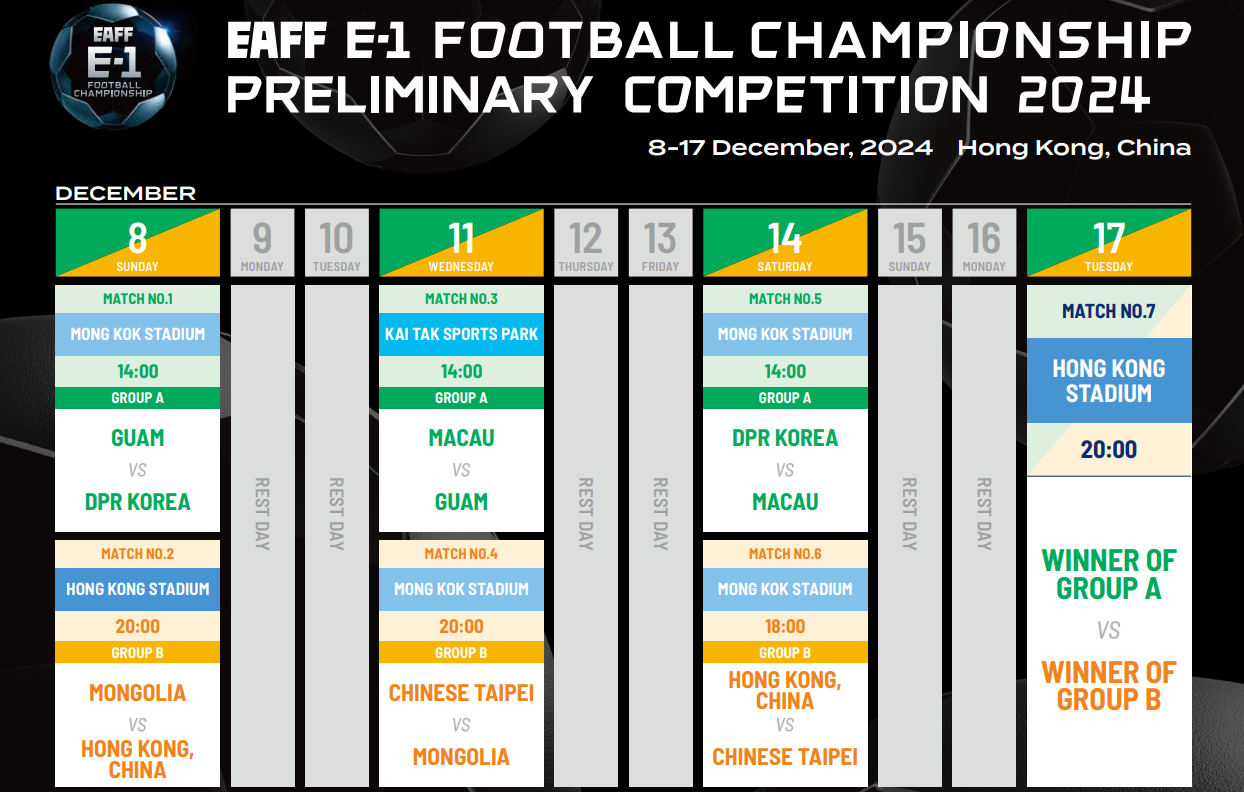
Task: Click the Winner of Group A text
Action: tap(1109, 575)
